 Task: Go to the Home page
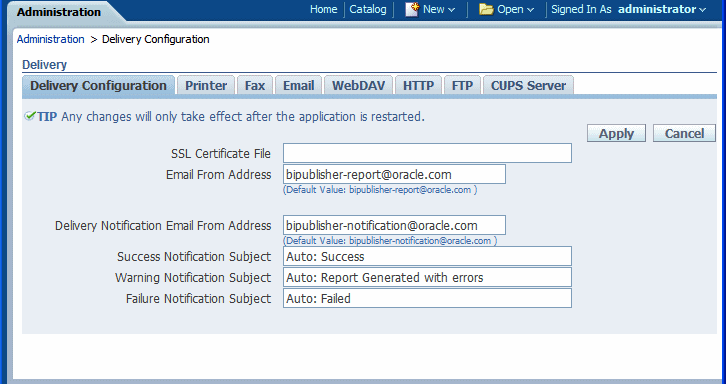tap(324, 9)
